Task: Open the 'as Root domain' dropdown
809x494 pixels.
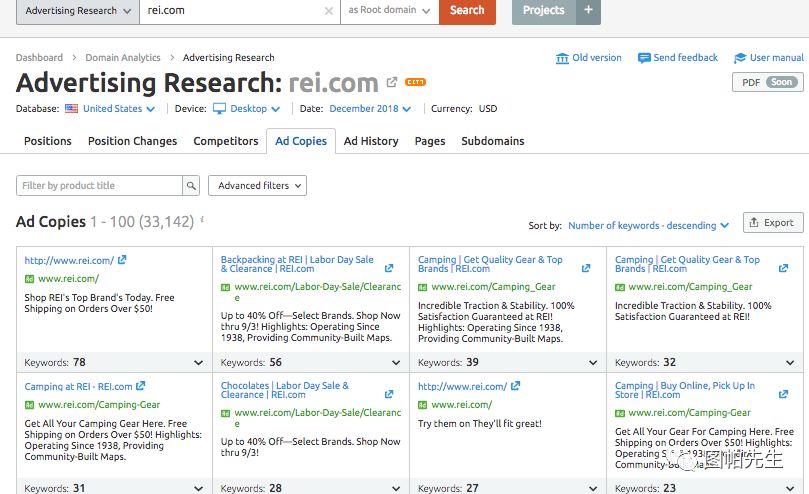Action: [390, 10]
